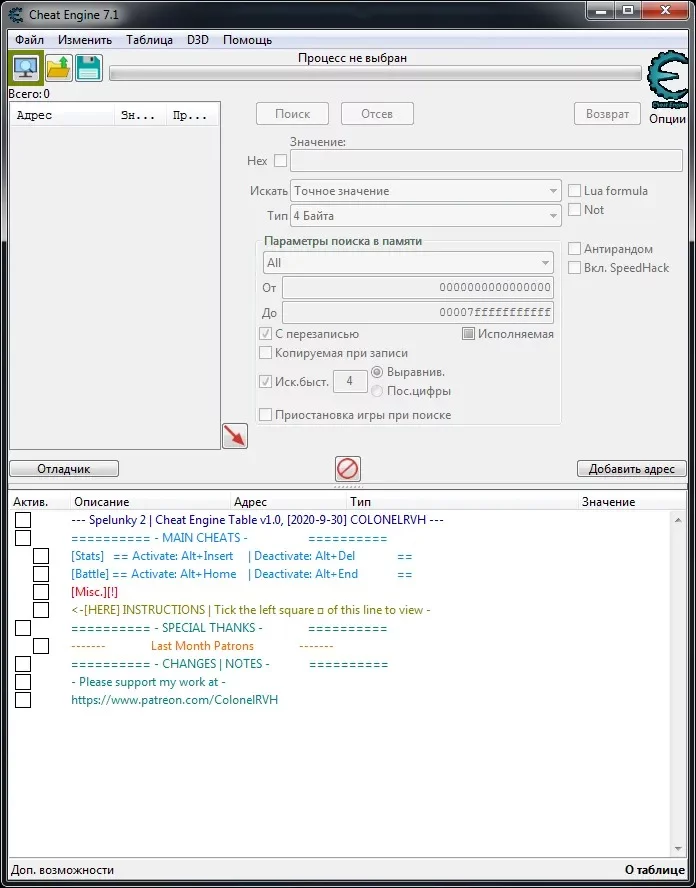Click the Добавить адрес button
The width and height of the screenshot is (696, 888).
pos(631,469)
